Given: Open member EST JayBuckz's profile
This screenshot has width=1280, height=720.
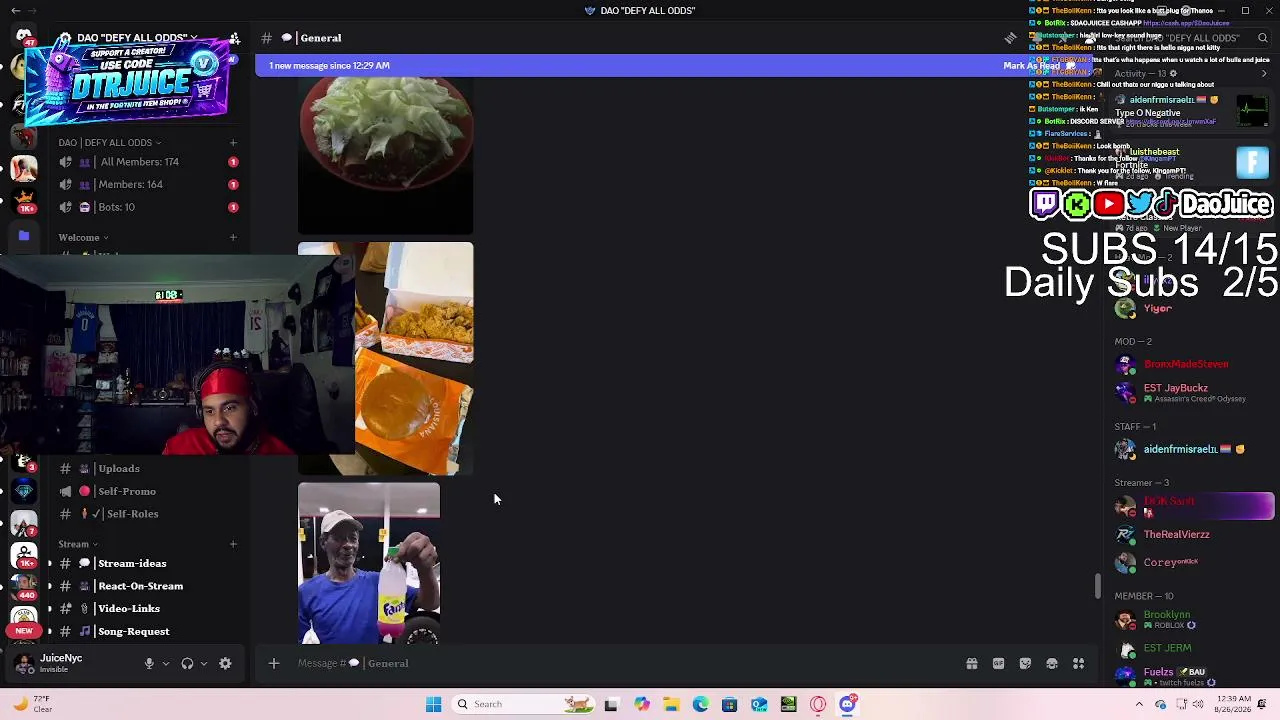Looking at the screenshot, I should tap(1193, 392).
